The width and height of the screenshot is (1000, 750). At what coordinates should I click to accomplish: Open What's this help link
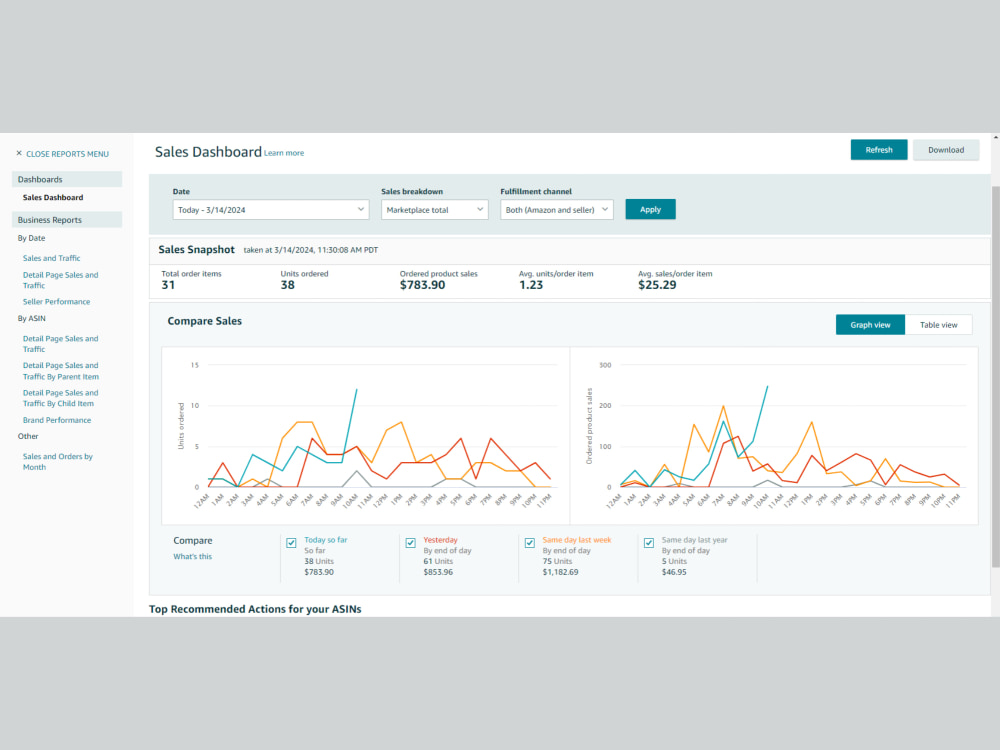click(x=193, y=556)
